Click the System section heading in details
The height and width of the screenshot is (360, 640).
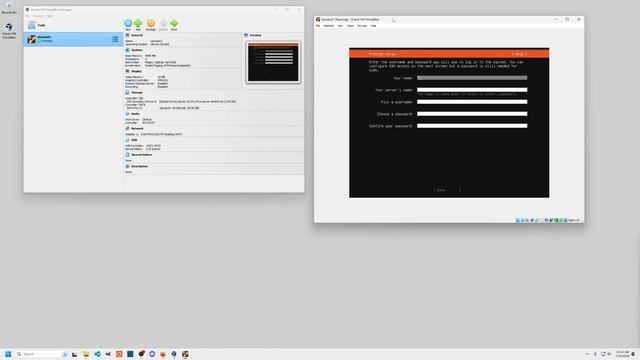(137, 50)
